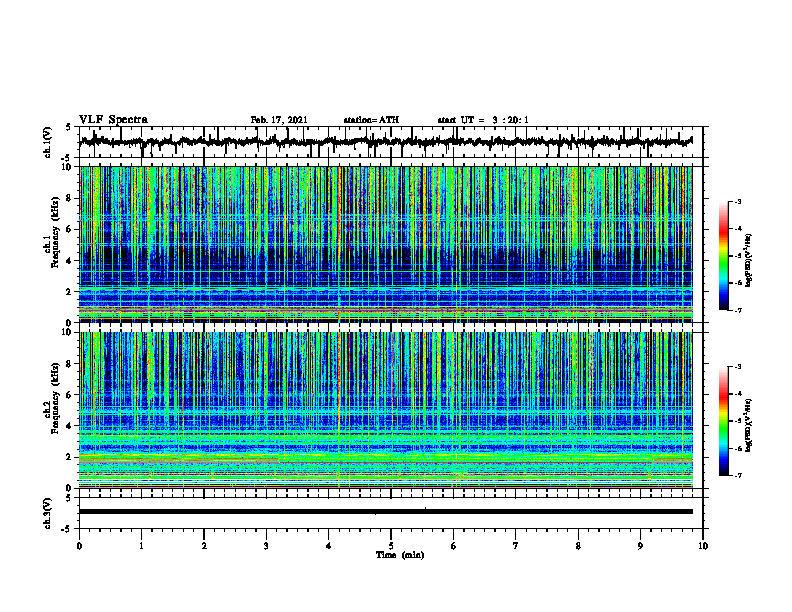
Task: Click the lower color scale bar
Action: click(723, 421)
